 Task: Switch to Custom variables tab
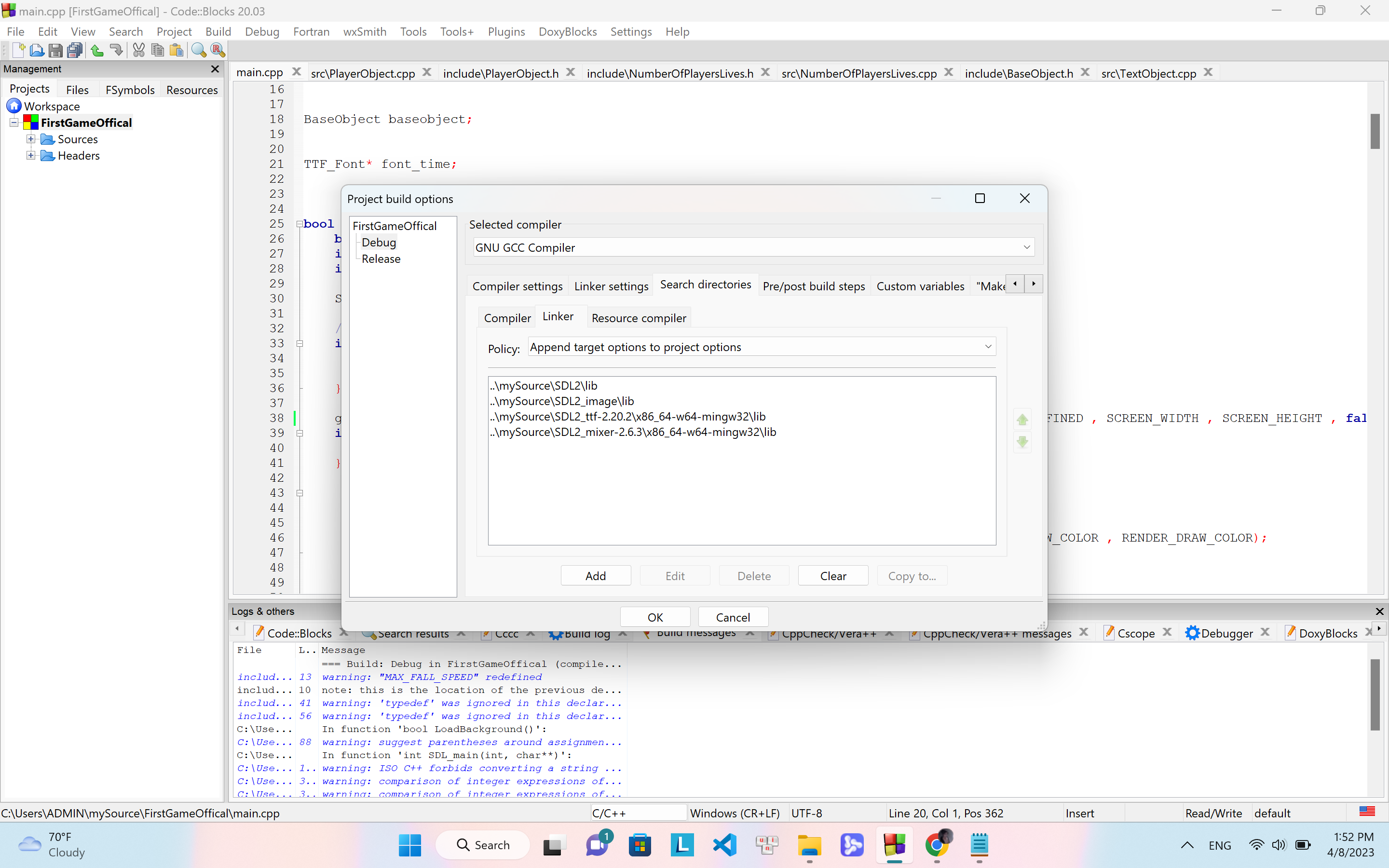point(920,286)
